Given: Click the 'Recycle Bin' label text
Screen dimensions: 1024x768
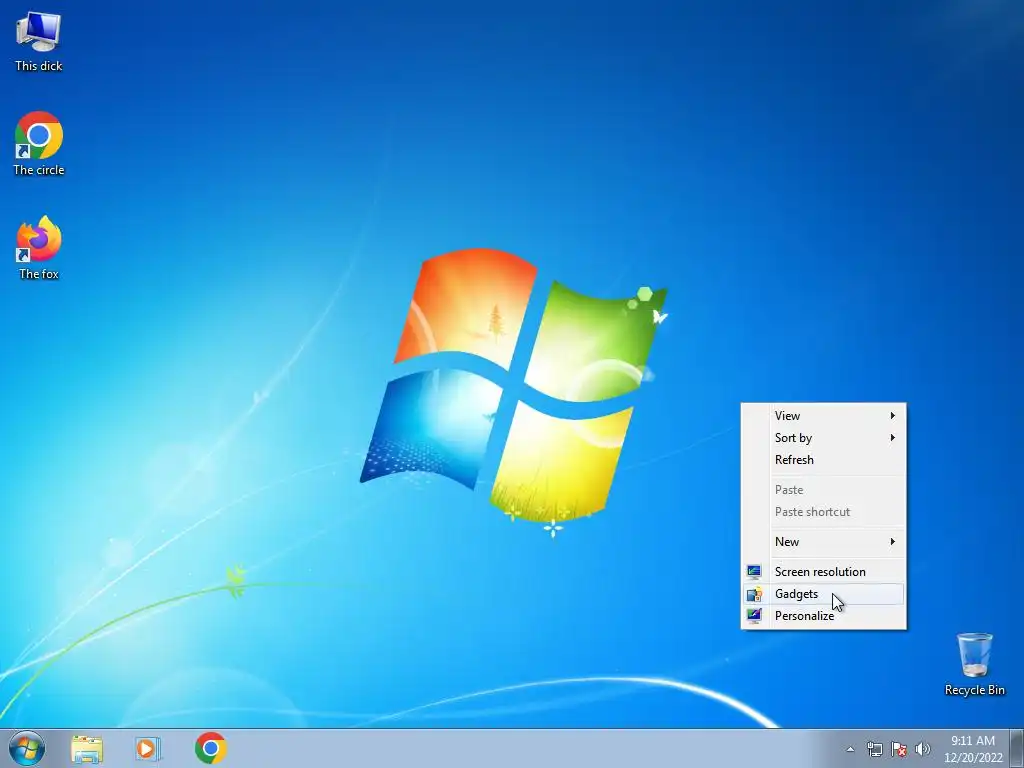Looking at the screenshot, I should (974, 690).
